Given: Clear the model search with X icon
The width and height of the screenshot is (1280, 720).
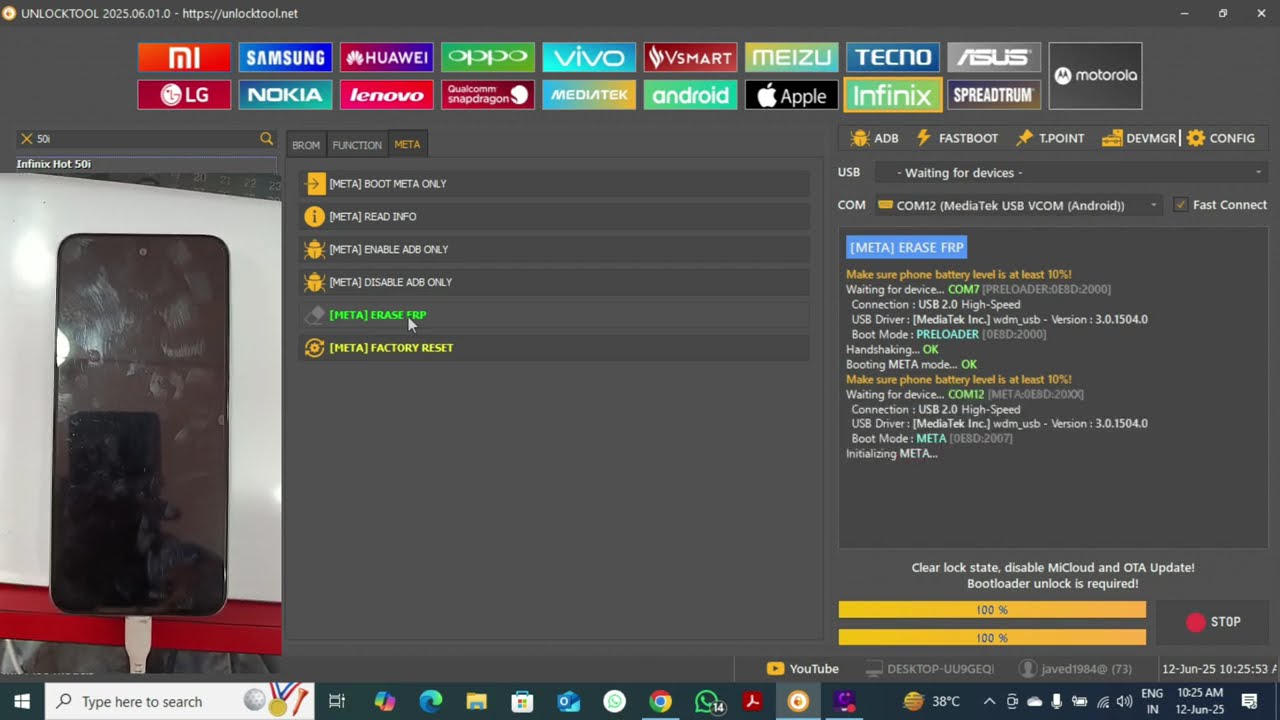Looking at the screenshot, I should click(27, 139).
